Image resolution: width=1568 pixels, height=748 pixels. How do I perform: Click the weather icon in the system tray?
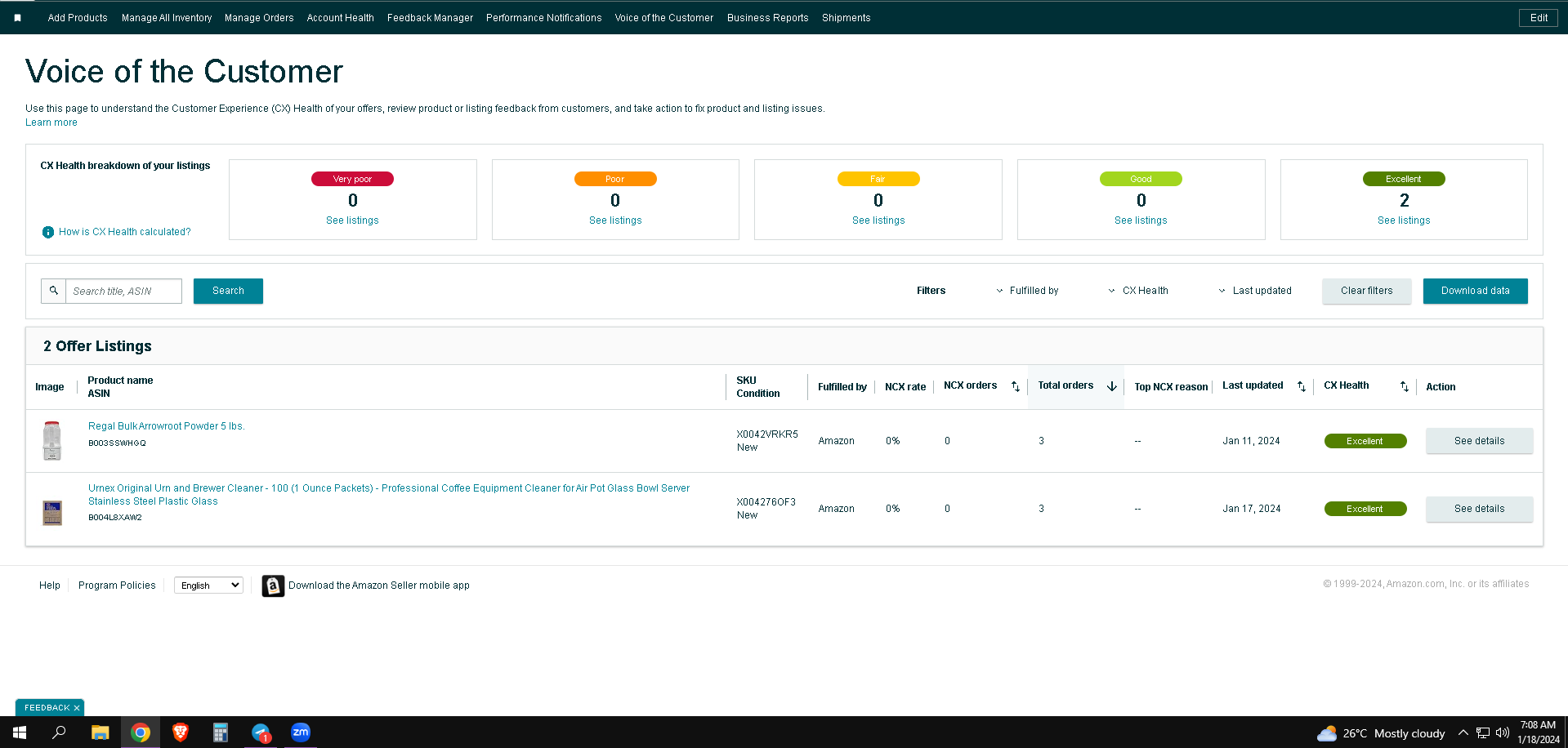click(x=1326, y=733)
